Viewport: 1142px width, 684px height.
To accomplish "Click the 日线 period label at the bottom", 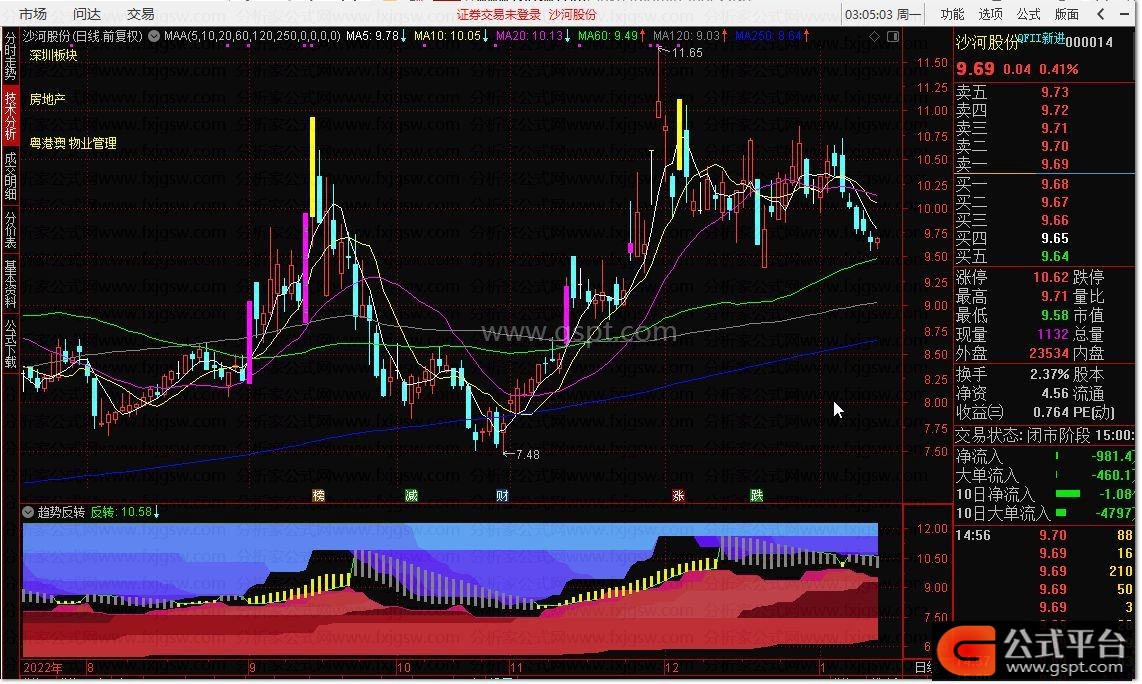I will 923,668.
